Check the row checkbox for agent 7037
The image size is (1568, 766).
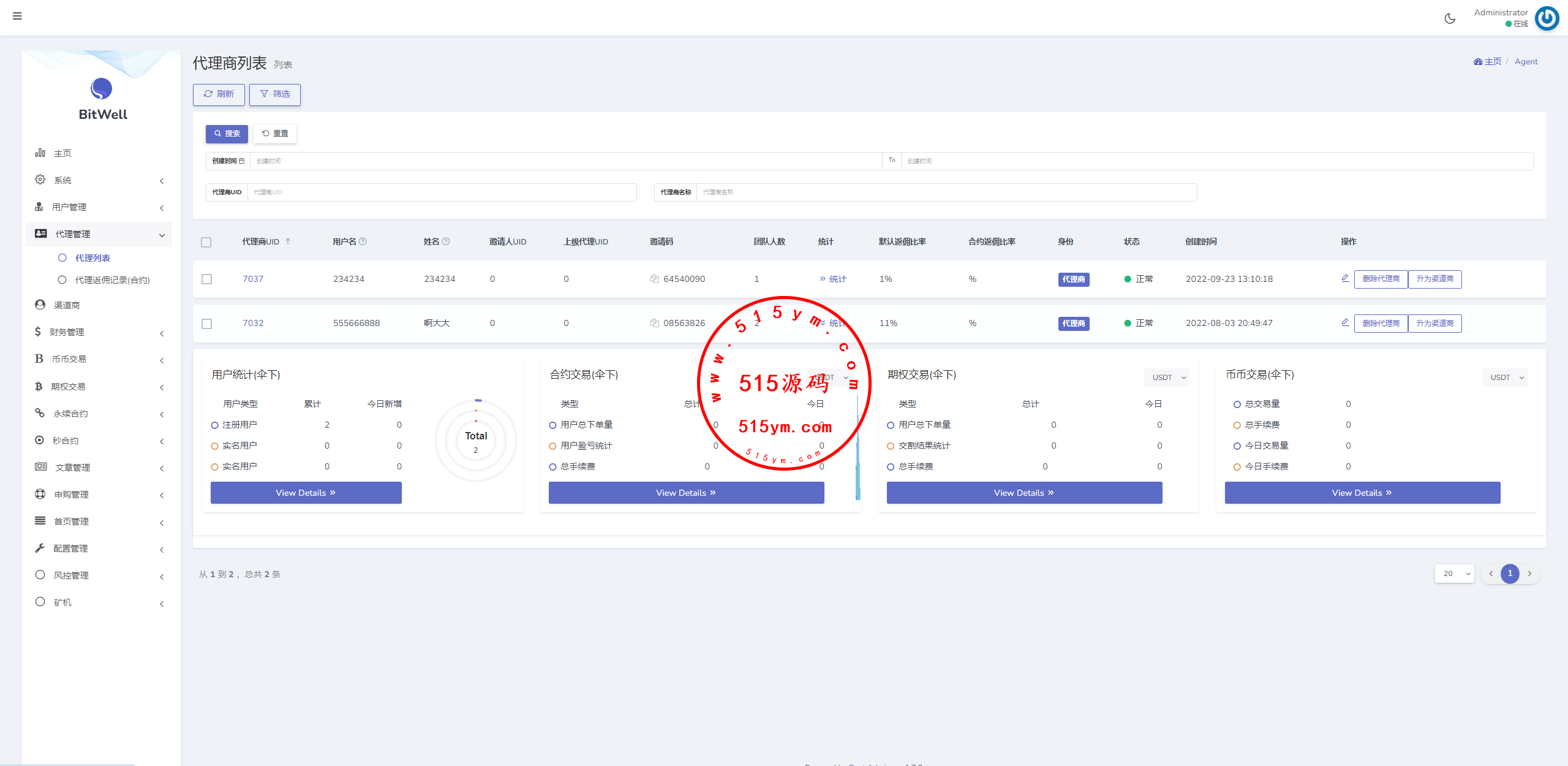click(207, 279)
